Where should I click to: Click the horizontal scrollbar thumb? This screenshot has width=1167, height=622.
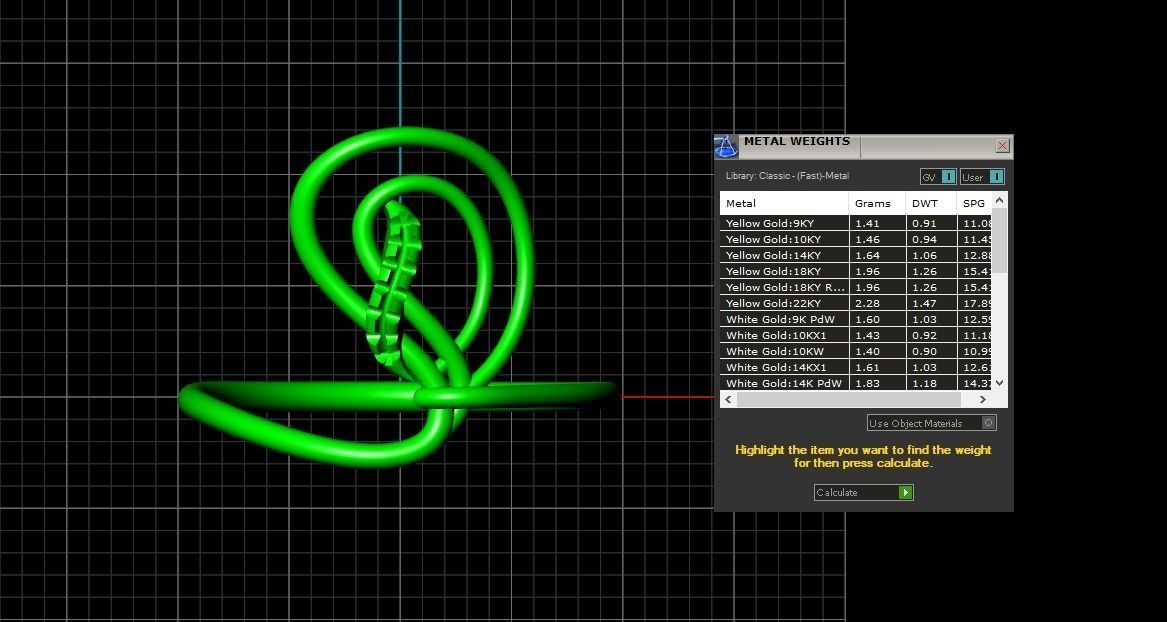click(848, 400)
